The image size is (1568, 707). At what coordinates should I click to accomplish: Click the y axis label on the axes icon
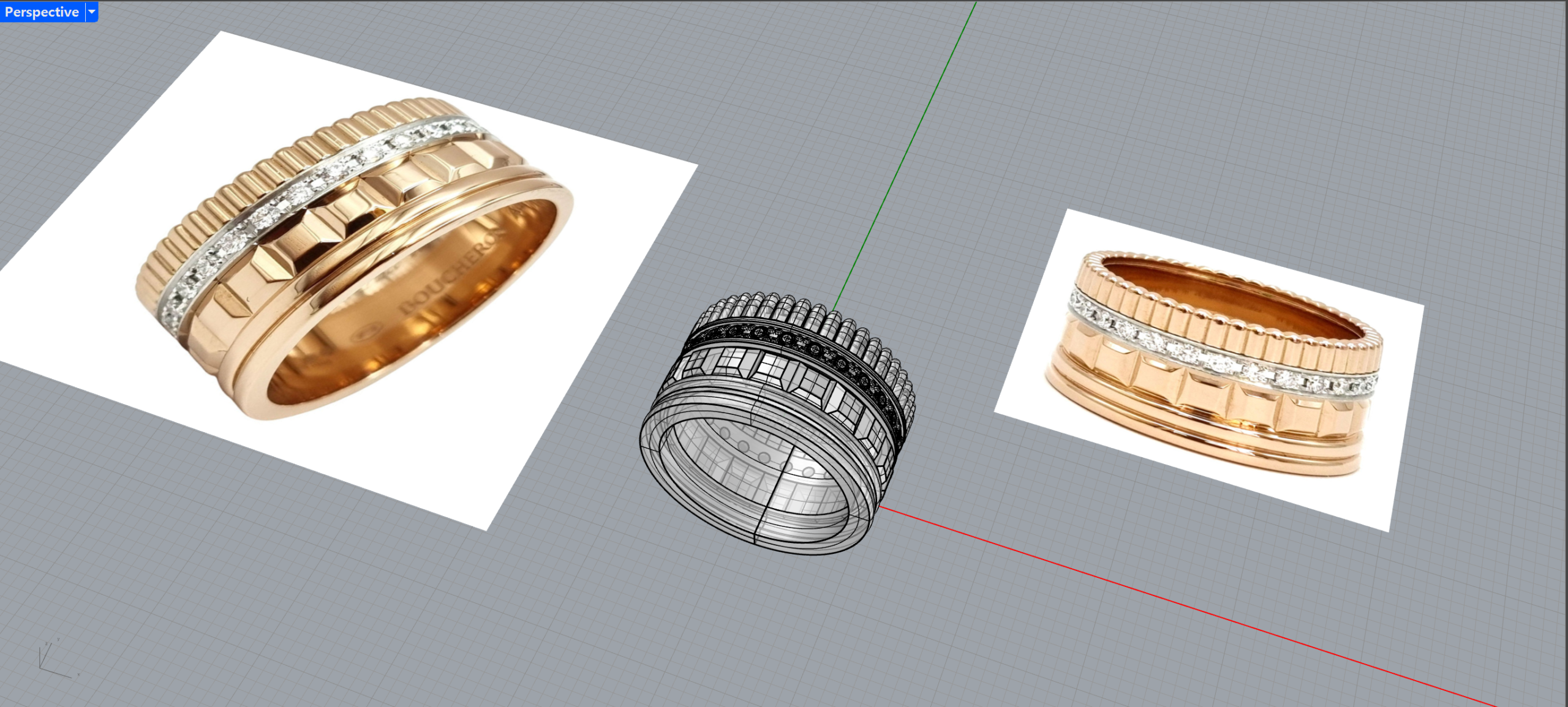pos(58,639)
